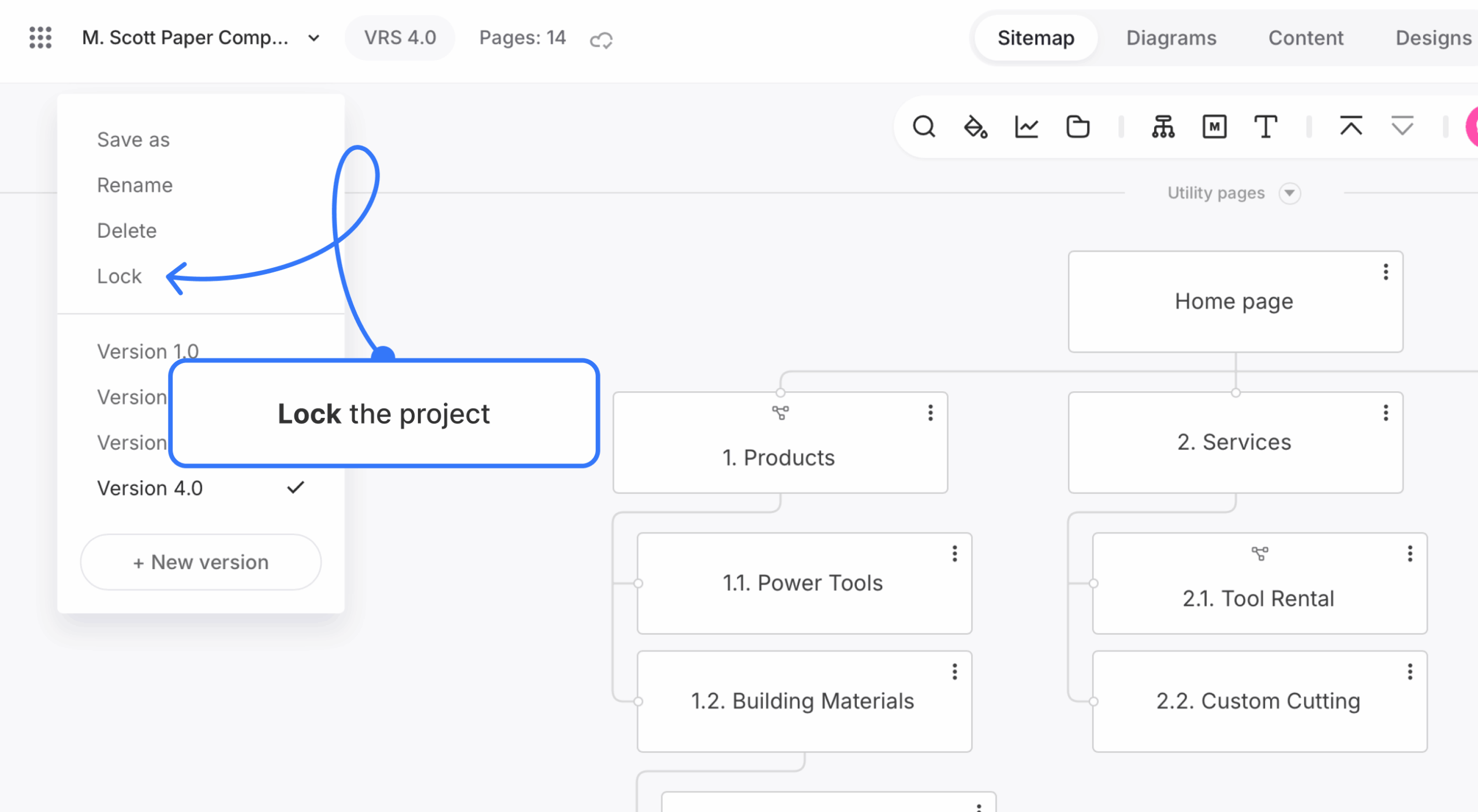Switch to the Sitemap tab

click(x=1036, y=38)
